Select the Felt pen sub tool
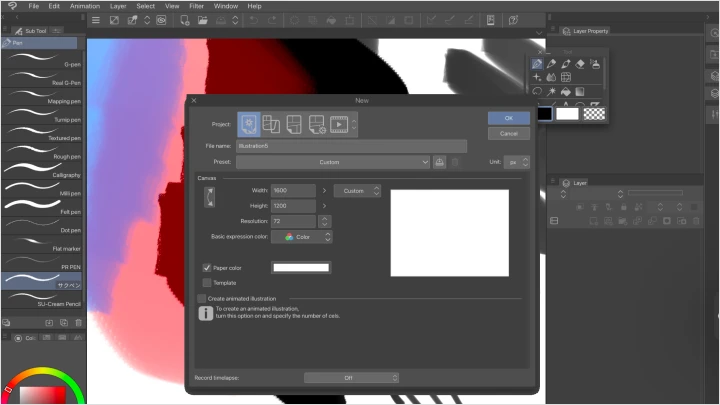 click(42, 207)
